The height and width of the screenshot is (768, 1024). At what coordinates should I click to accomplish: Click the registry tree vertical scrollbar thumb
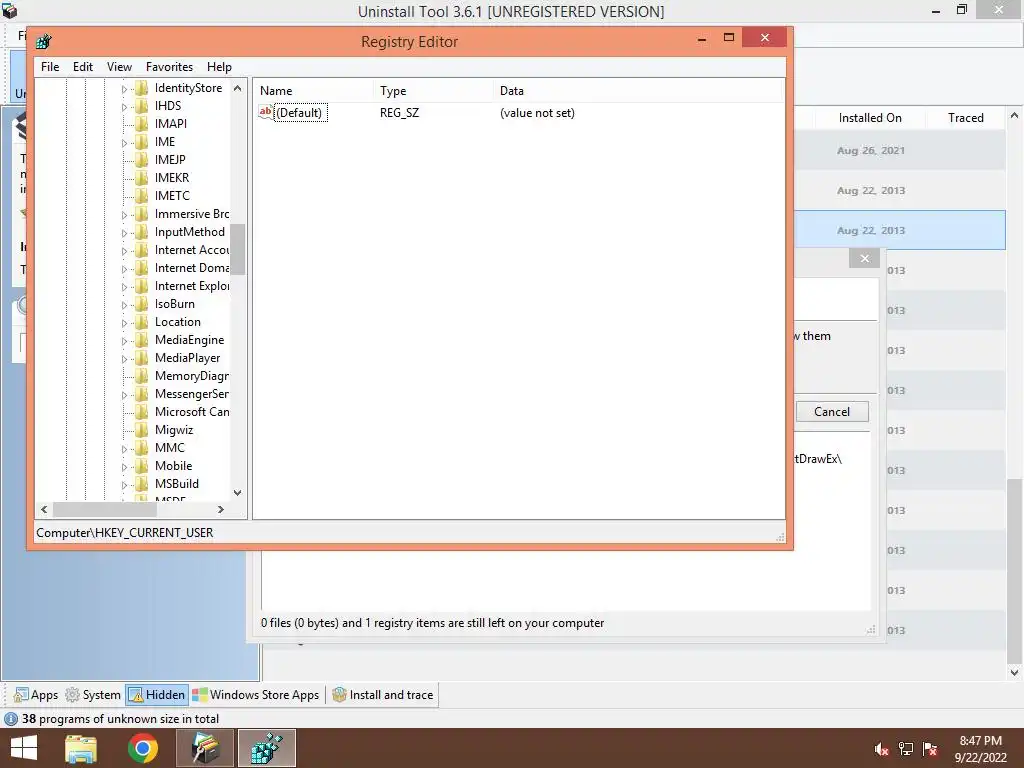click(x=238, y=249)
